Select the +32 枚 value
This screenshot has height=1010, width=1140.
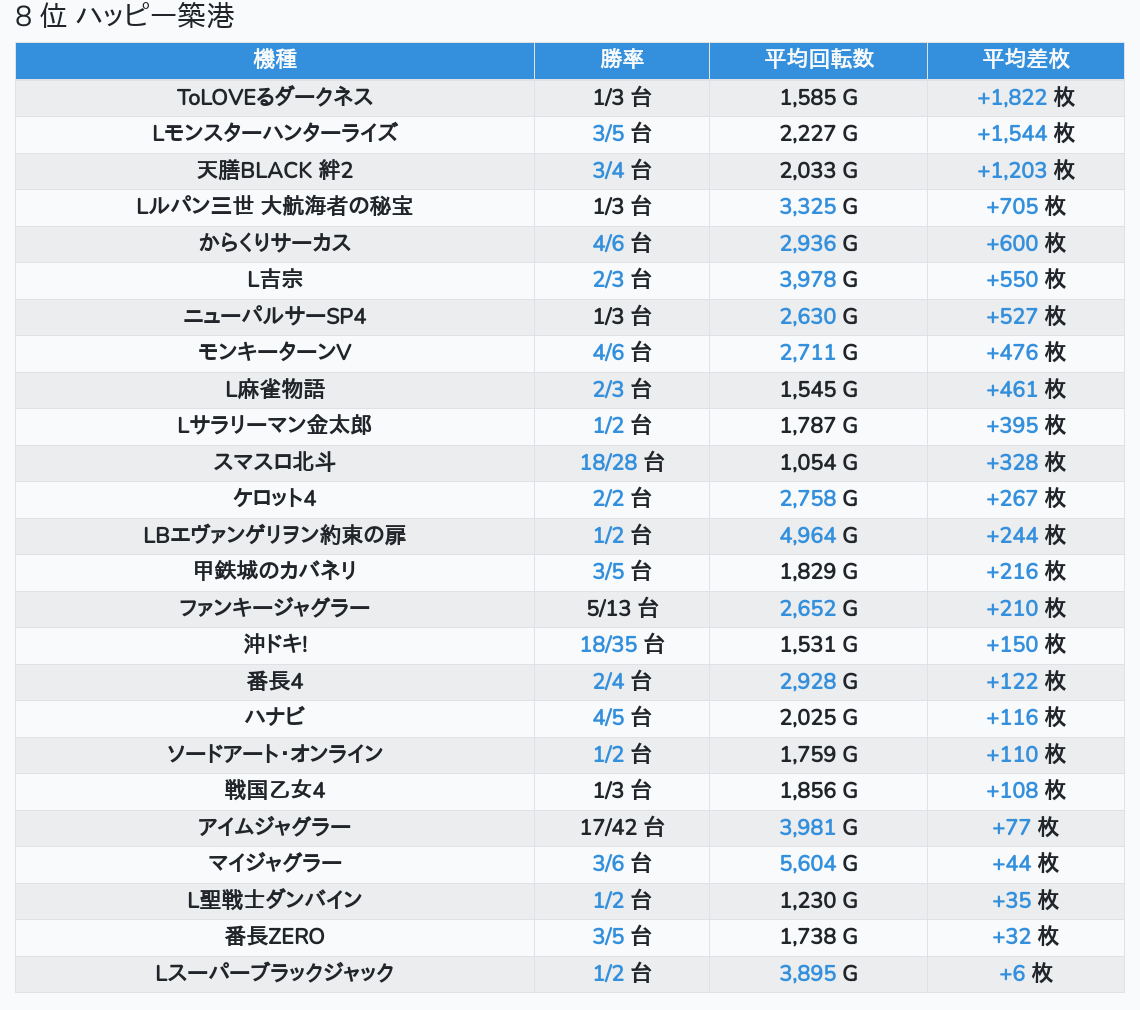[1026, 937]
